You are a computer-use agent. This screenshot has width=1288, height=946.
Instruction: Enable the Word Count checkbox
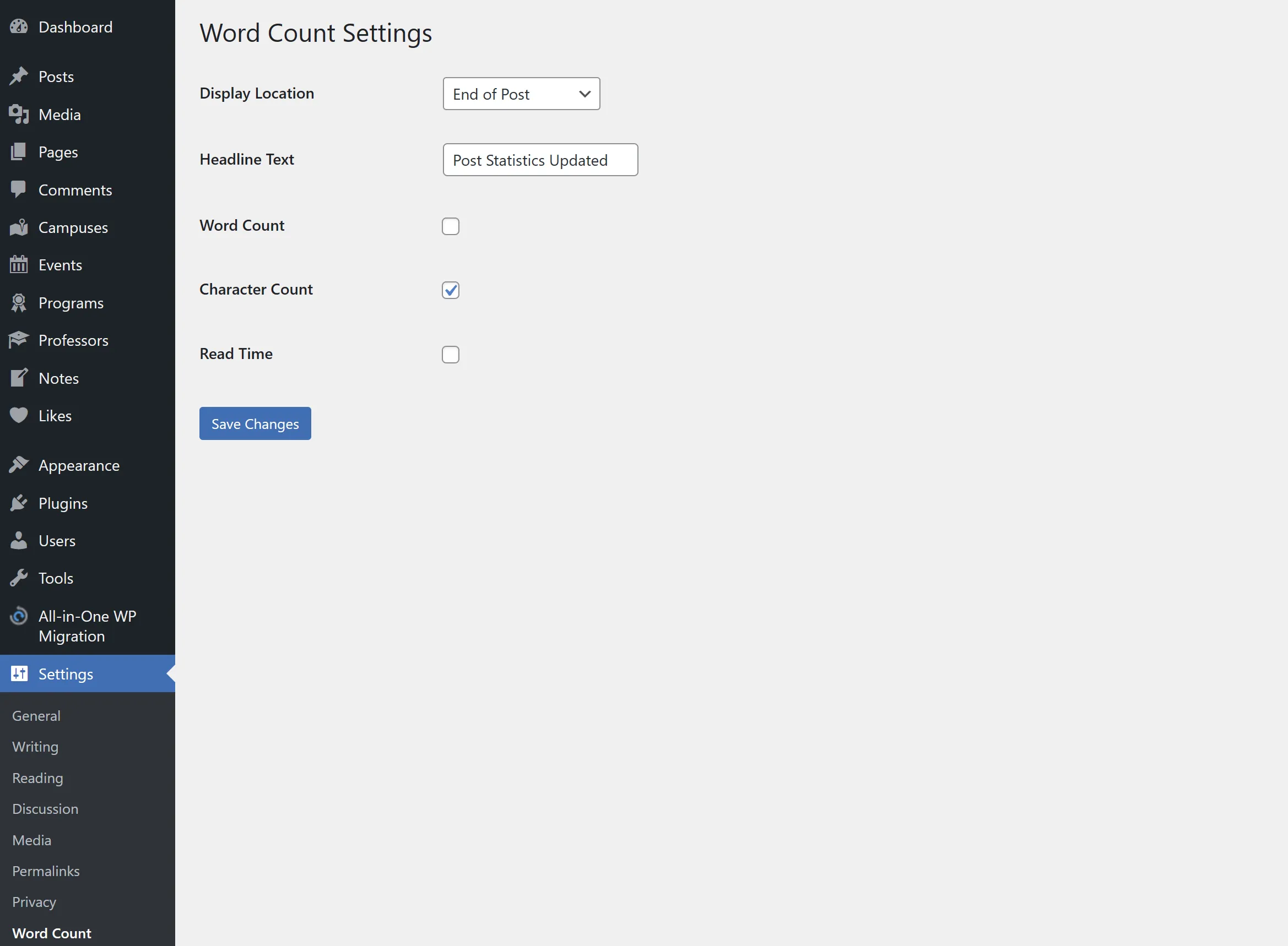pyautogui.click(x=450, y=226)
